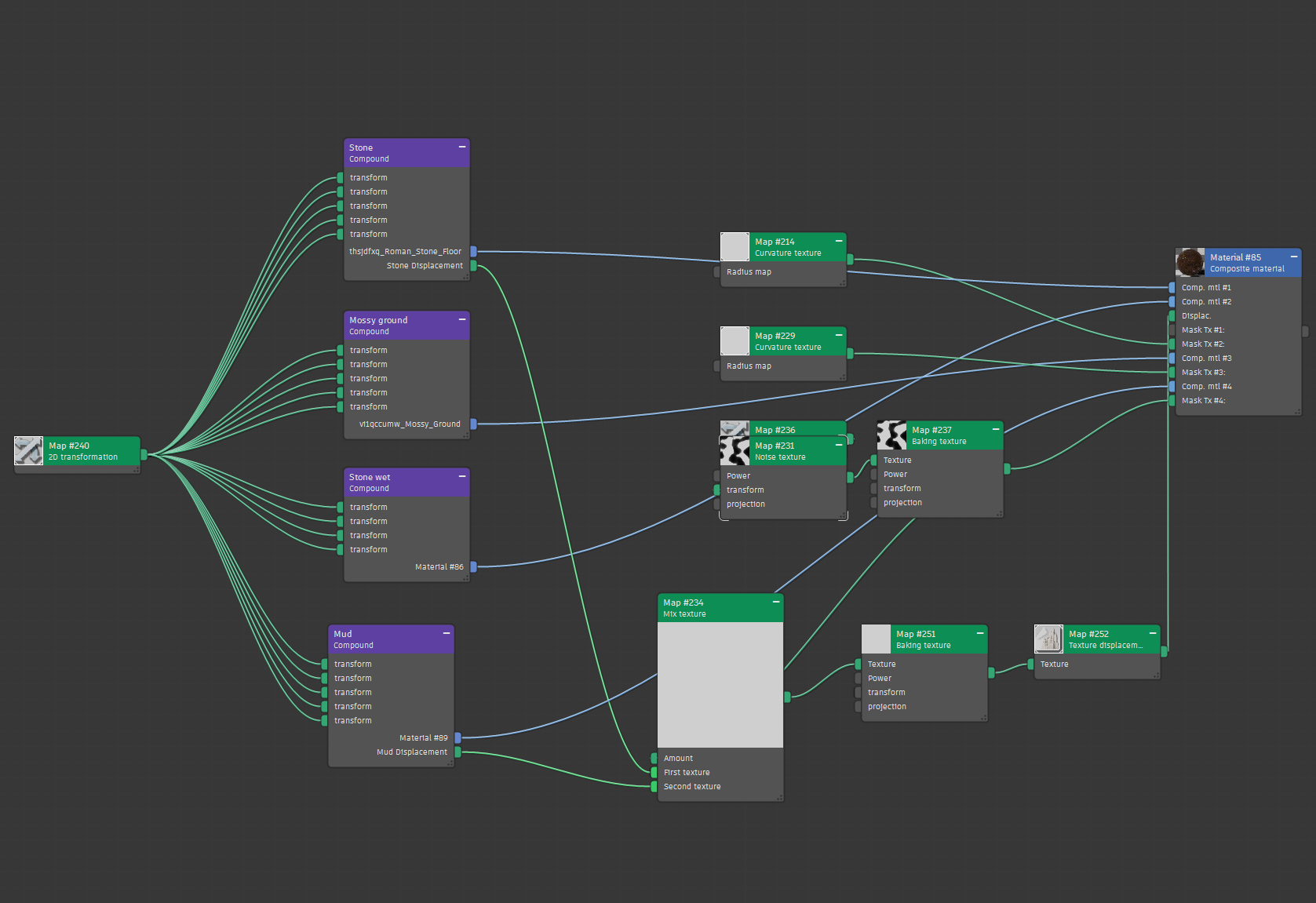Click the Map #214 preview thumbnail

pyautogui.click(x=735, y=247)
